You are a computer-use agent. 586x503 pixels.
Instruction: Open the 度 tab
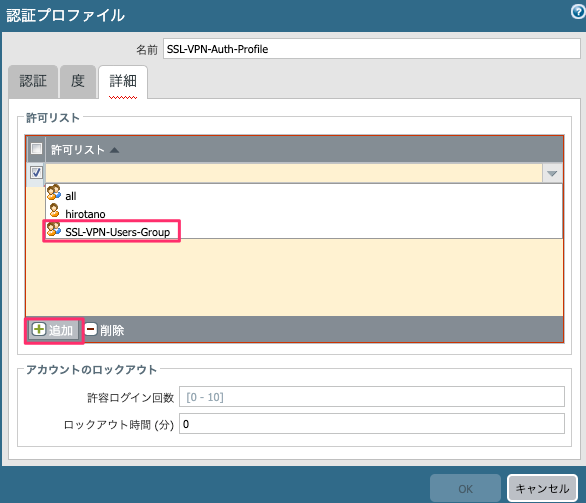(x=78, y=81)
